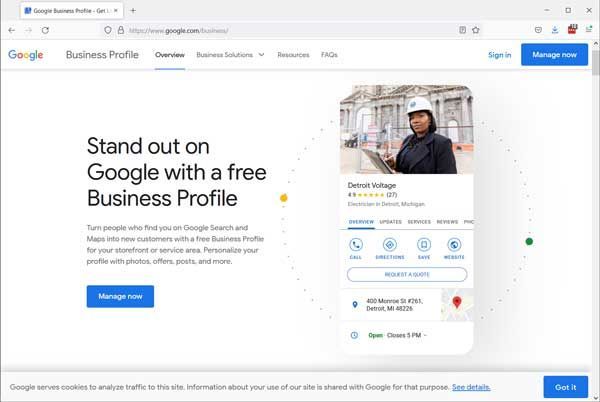The height and width of the screenshot is (402, 600).
Task: Click the Call phone icon on profile card
Action: [356, 244]
